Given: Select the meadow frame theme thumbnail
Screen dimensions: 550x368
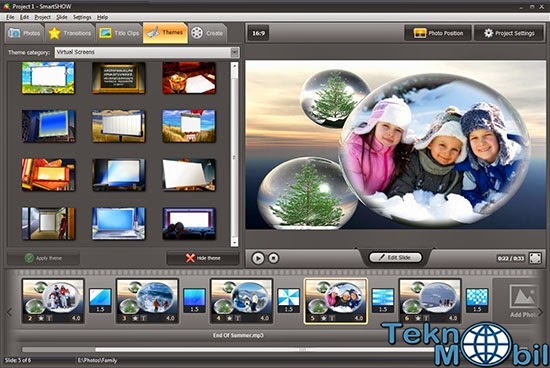Looking at the screenshot, I should [x=48, y=78].
